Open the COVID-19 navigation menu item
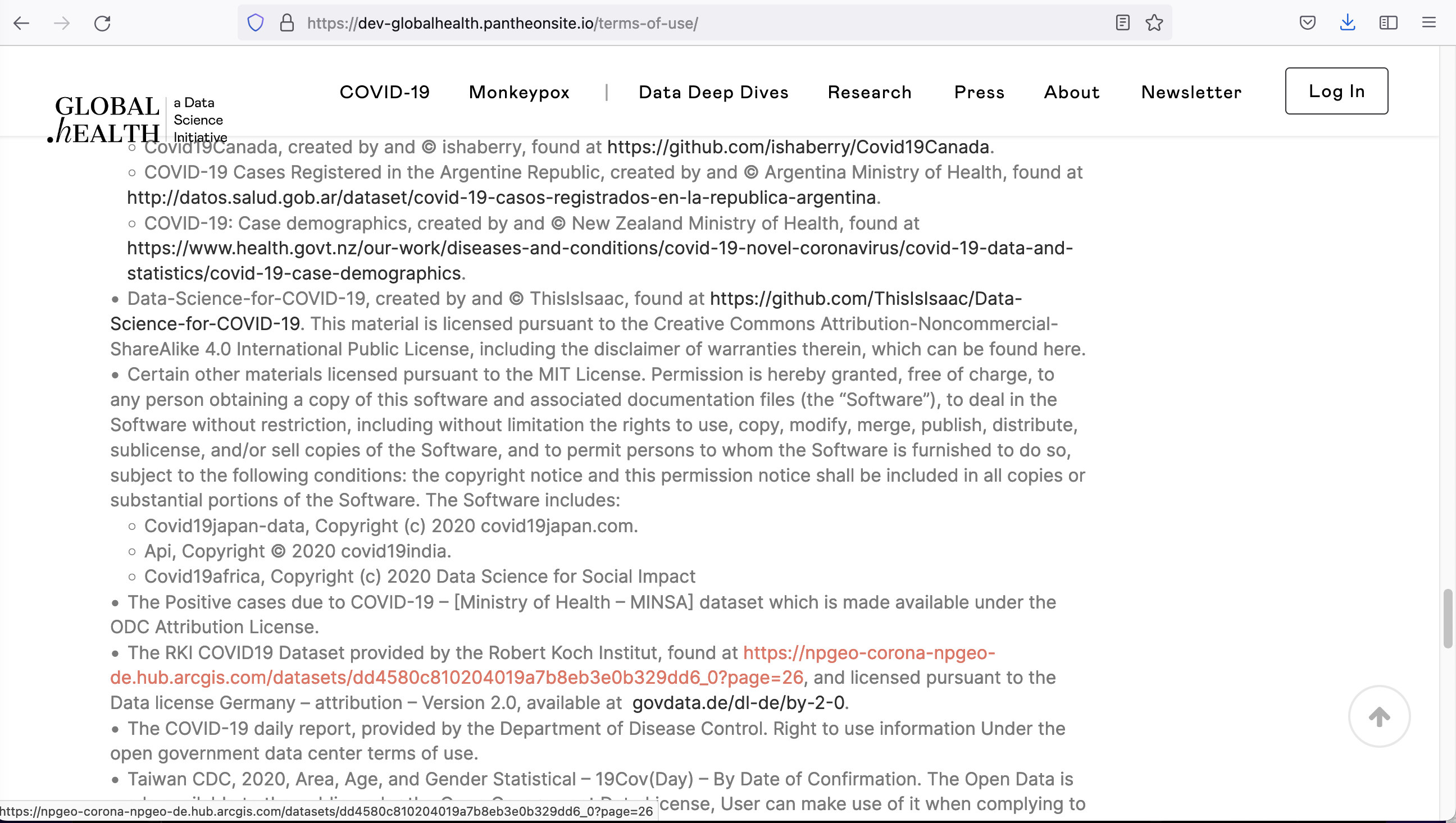The height and width of the screenshot is (823, 1456). [x=385, y=91]
